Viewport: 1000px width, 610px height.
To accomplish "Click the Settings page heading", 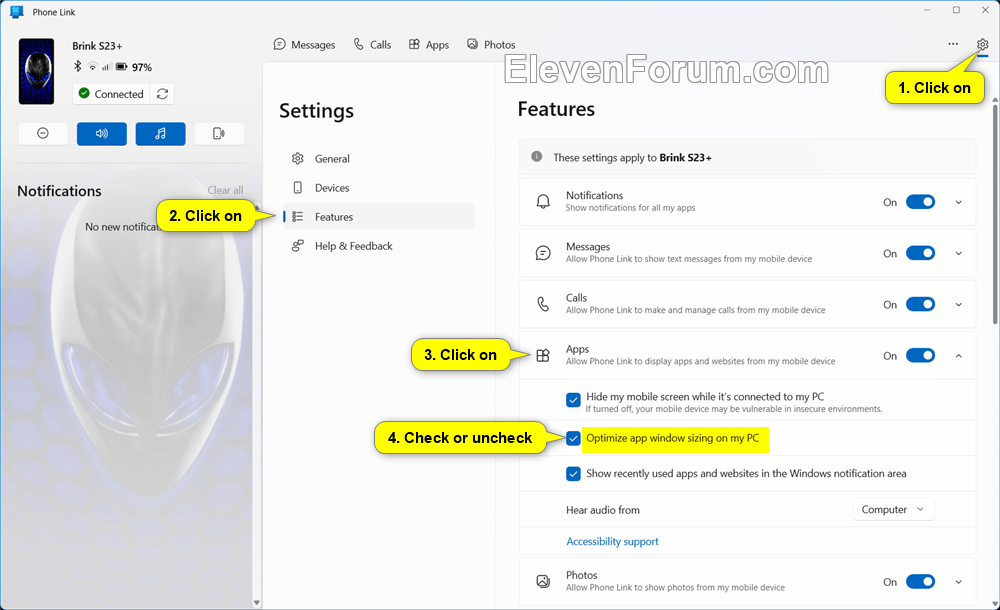I will click(316, 111).
